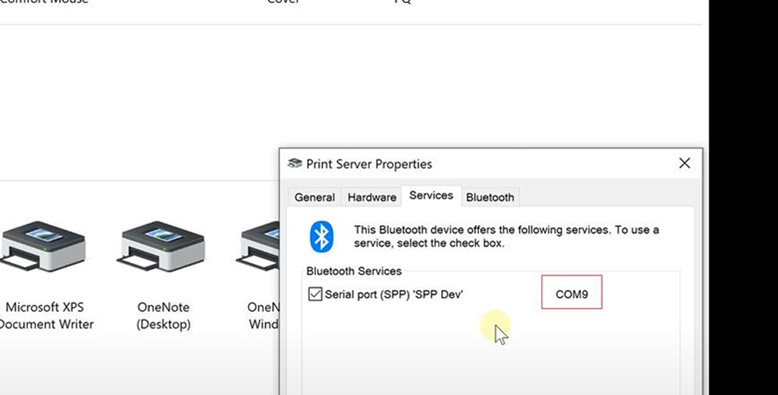Click the Bluetooth Services group heading
Viewport: 778px width, 395px height.
354,271
